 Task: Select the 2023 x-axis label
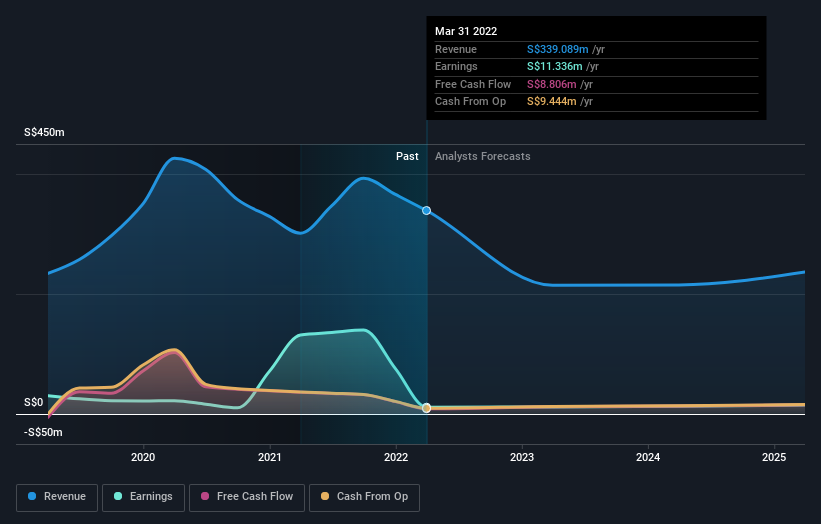tap(522, 457)
